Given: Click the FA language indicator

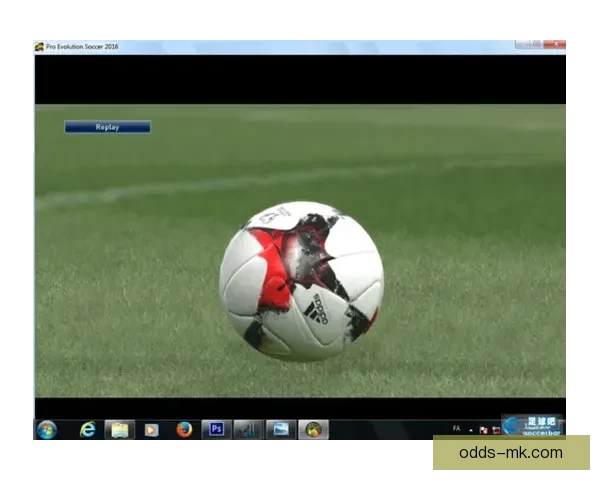Looking at the screenshot, I should [456, 429].
